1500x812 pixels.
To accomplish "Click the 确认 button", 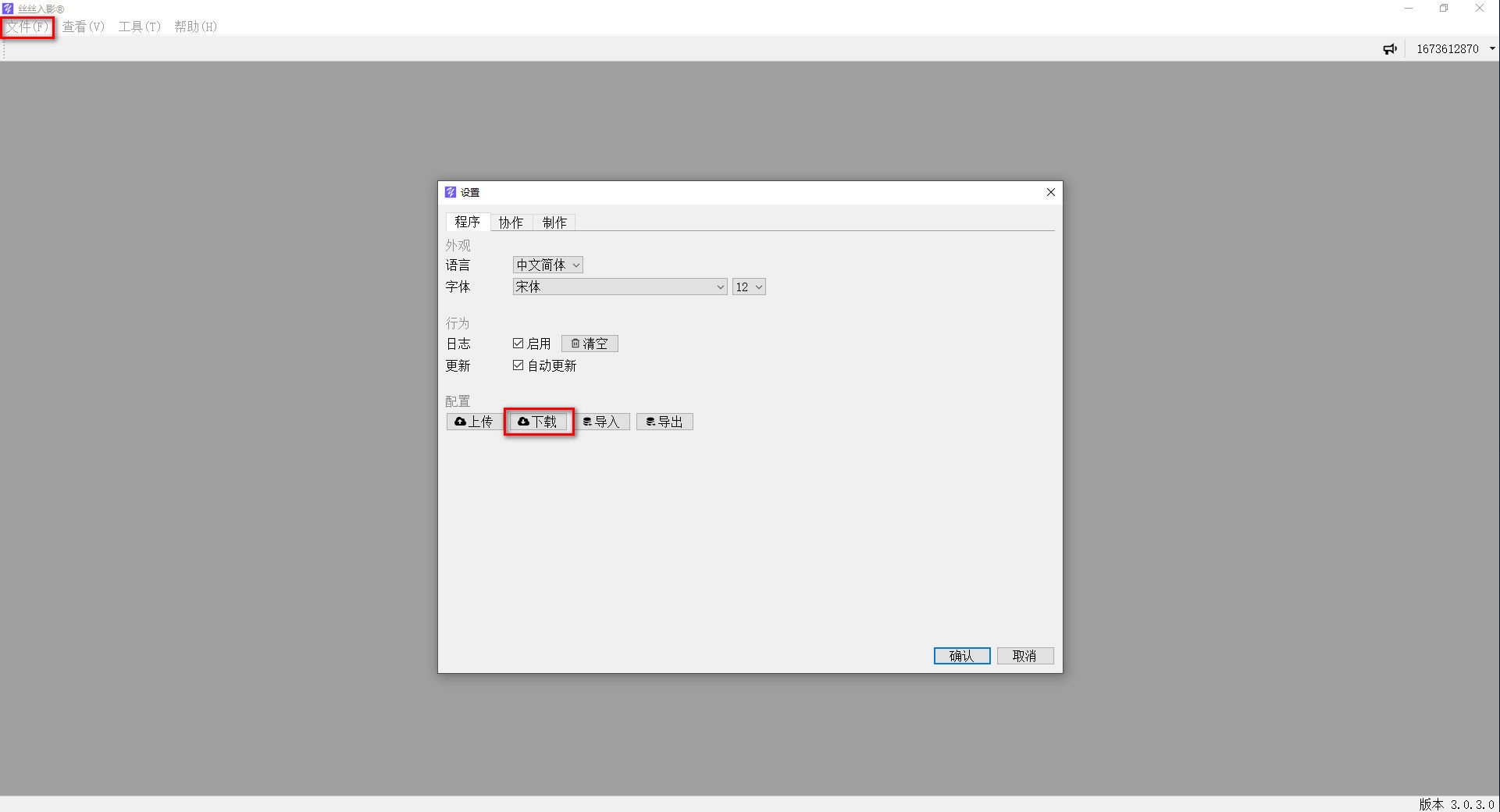I will pos(962,656).
